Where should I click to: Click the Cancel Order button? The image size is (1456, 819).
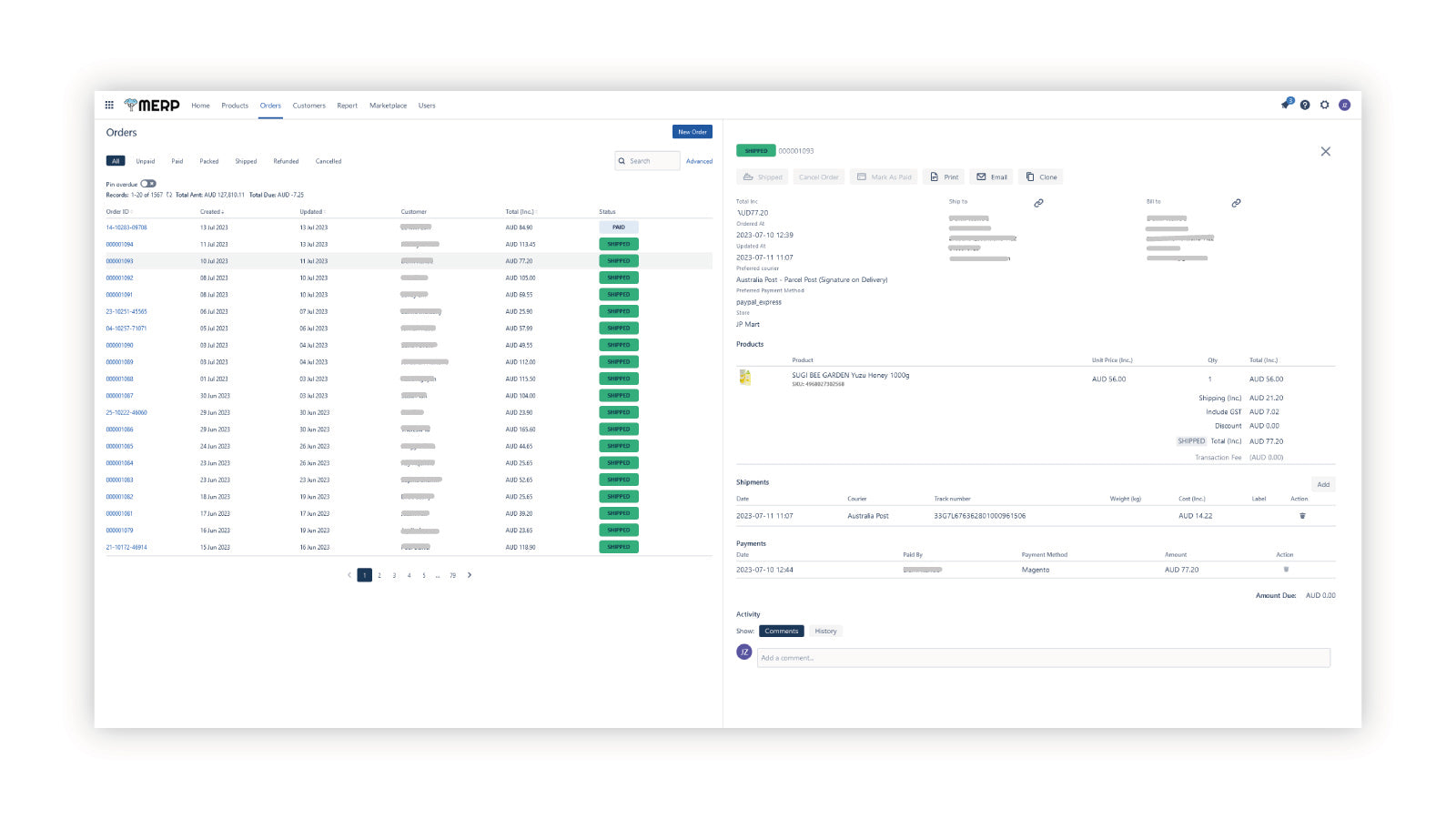click(x=819, y=177)
